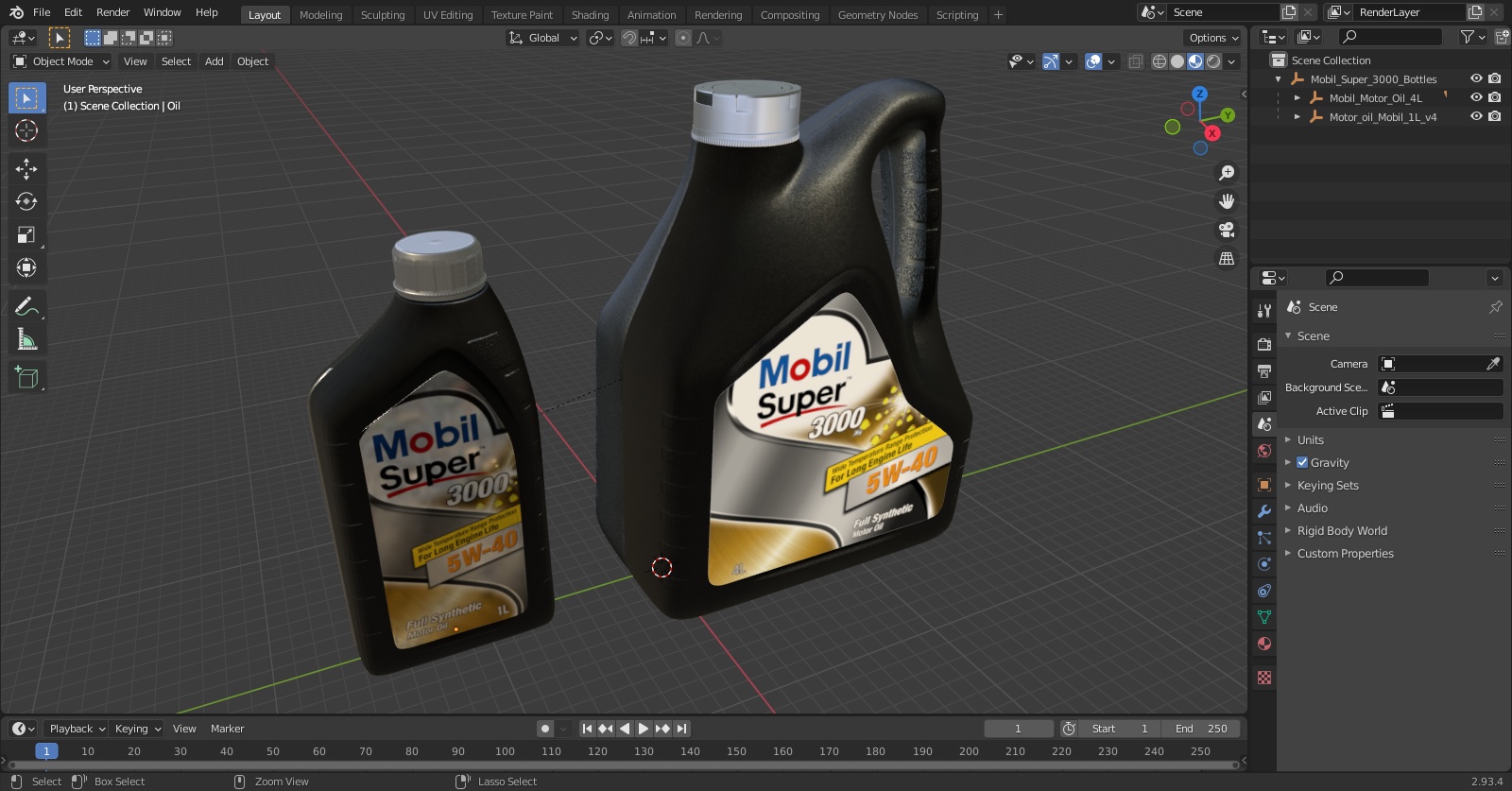Open the Physics properties tab
This screenshot has height=791, width=1512.
pyautogui.click(x=1264, y=564)
